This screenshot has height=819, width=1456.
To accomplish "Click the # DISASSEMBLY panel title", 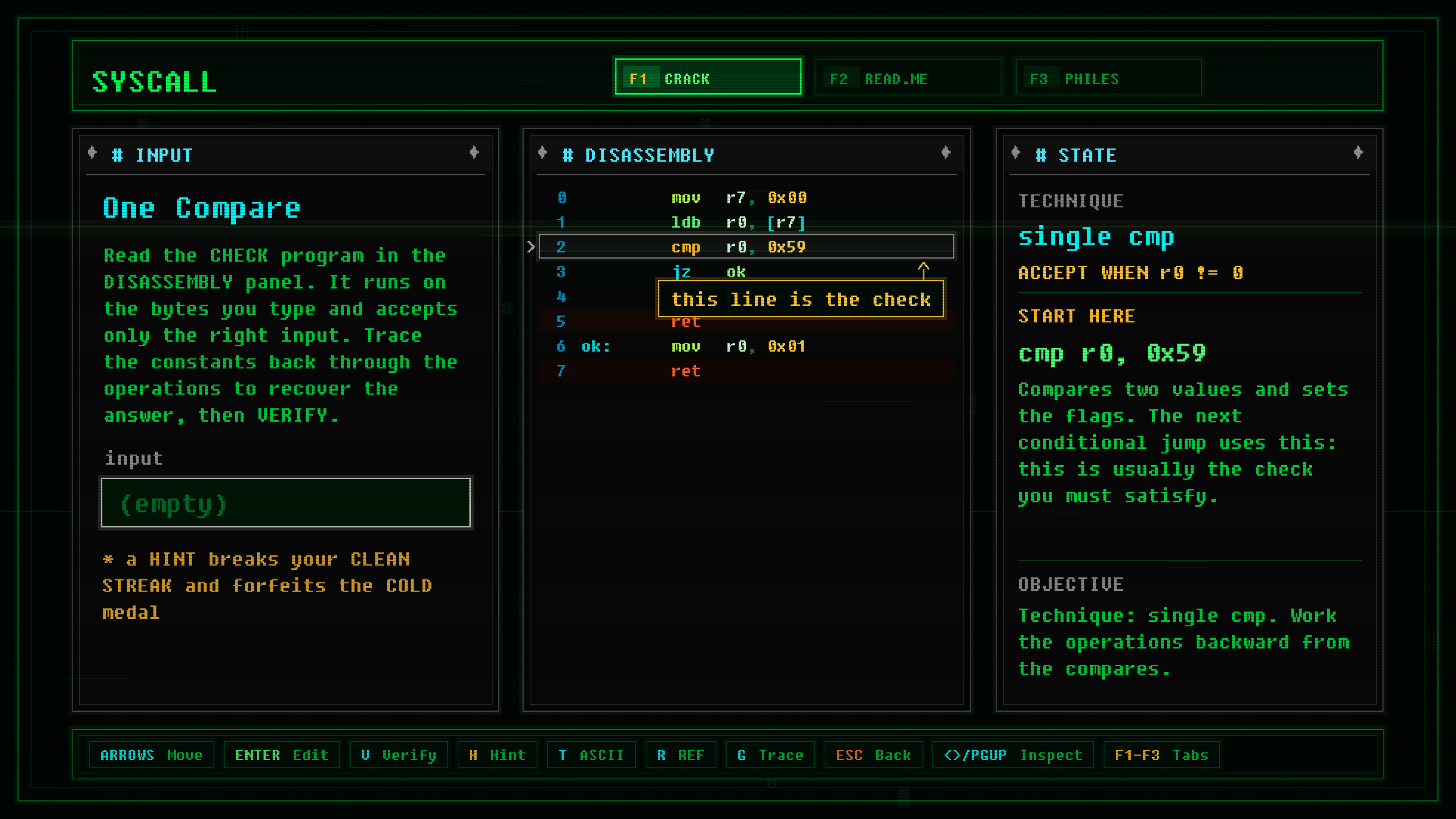I will point(638,155).
